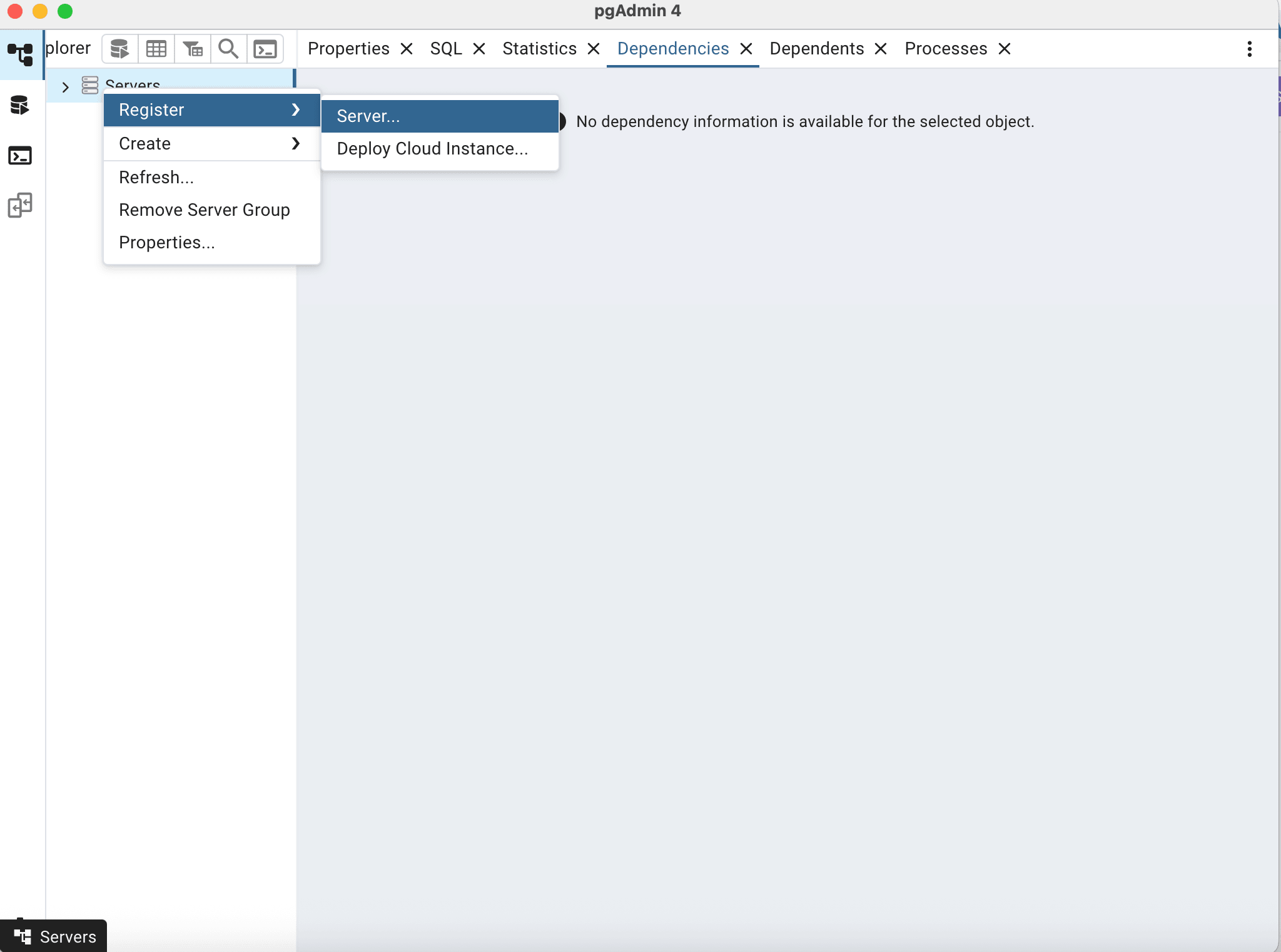Click the Query Tool toolbar button
1281x952 pixels.
click(x=119, y=49)
